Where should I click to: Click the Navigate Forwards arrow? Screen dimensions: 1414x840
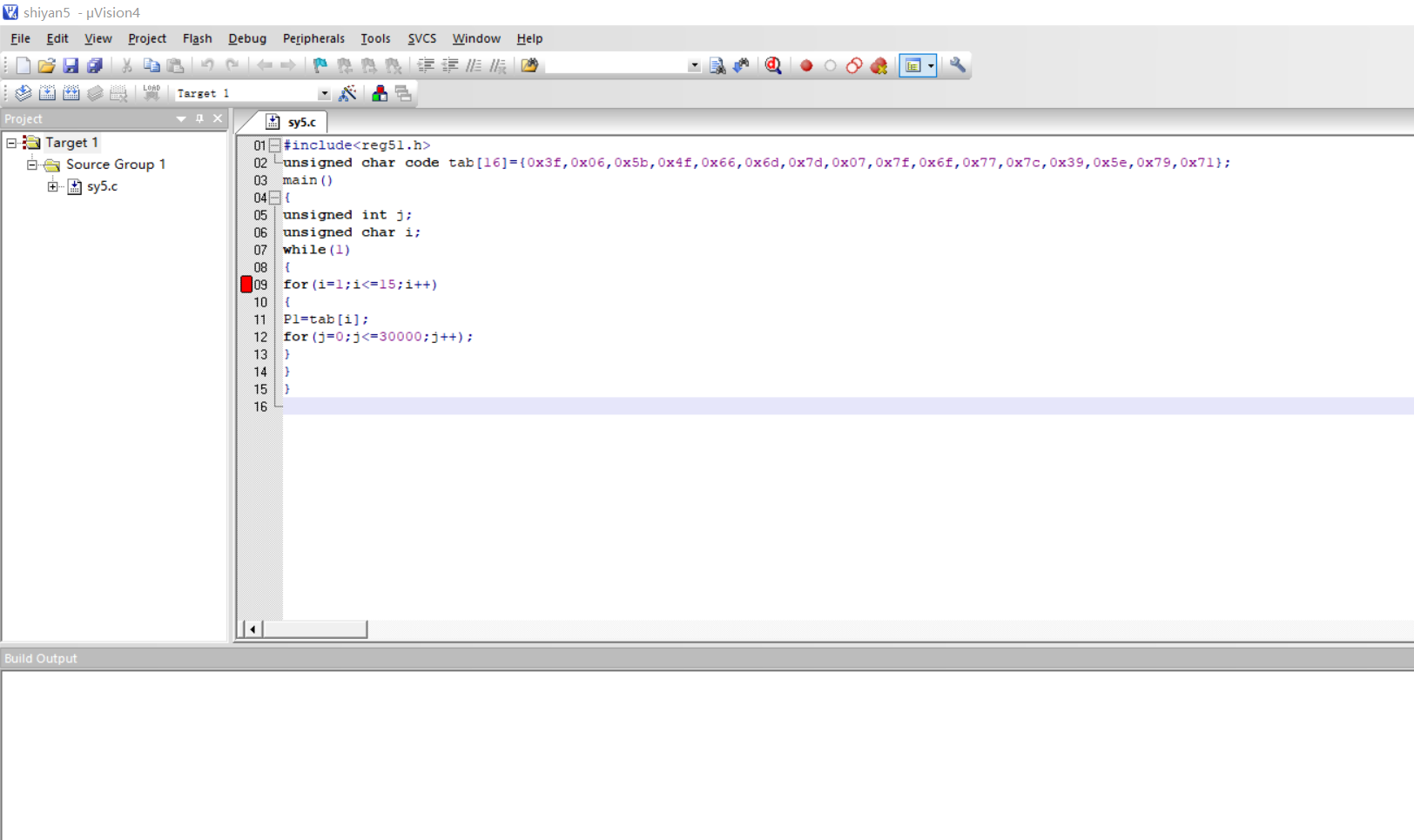[x=287, y=65]
